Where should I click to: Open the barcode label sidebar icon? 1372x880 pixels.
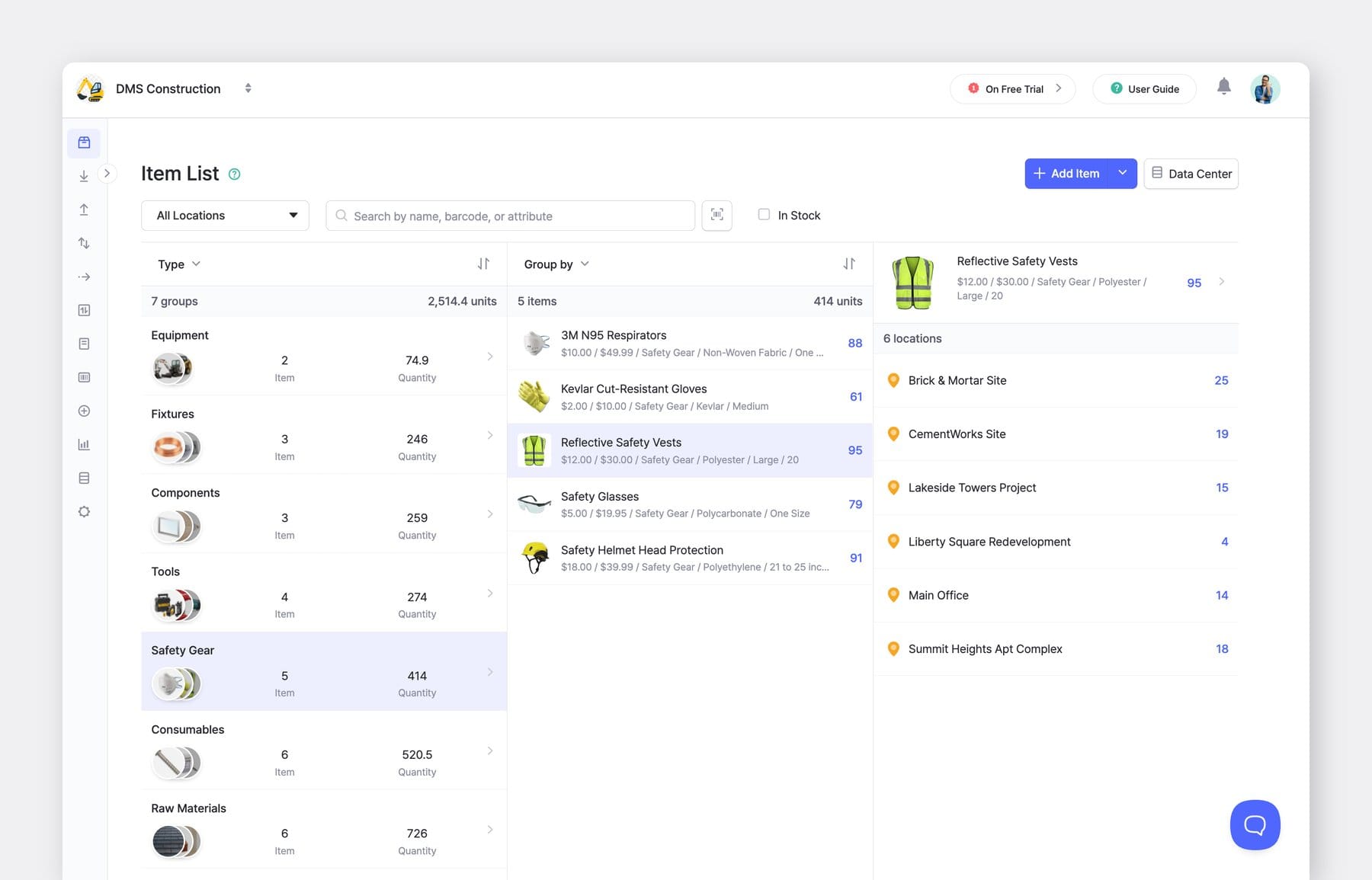tap(84, 376)
